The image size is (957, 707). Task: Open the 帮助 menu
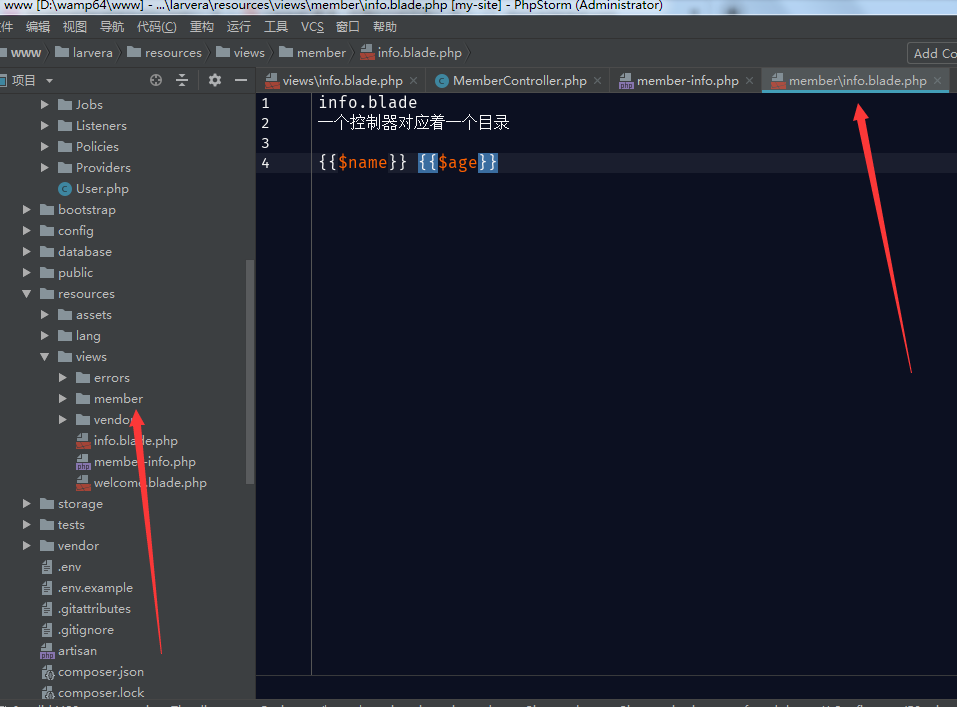(385, 27)
